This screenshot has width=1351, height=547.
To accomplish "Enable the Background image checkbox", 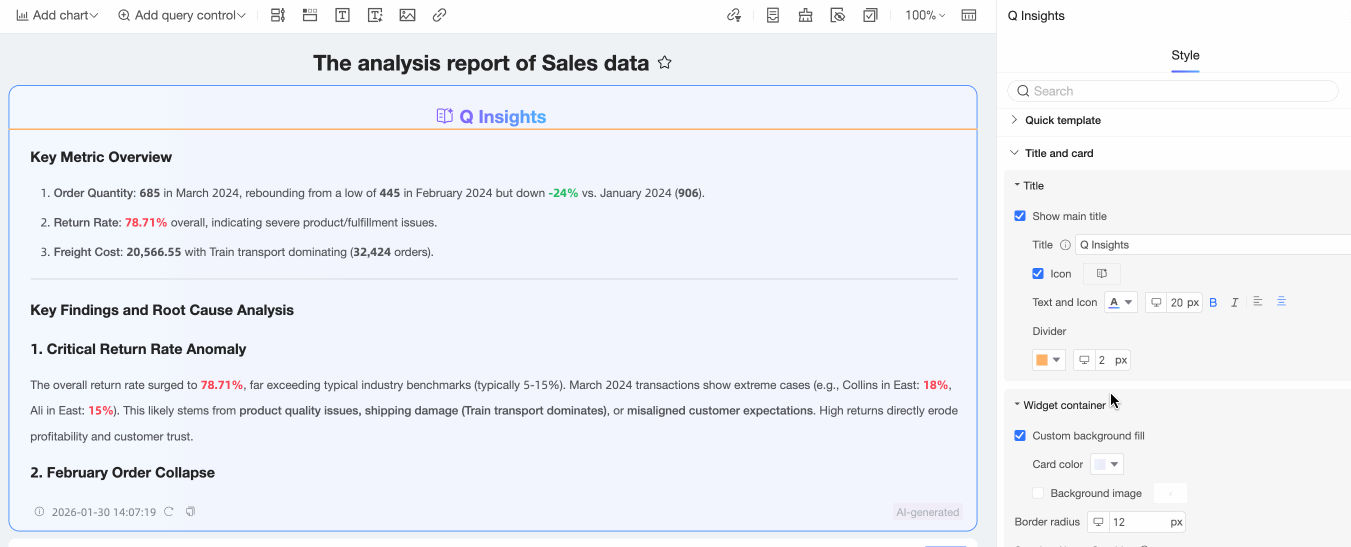I will (x=1038, y=493).
